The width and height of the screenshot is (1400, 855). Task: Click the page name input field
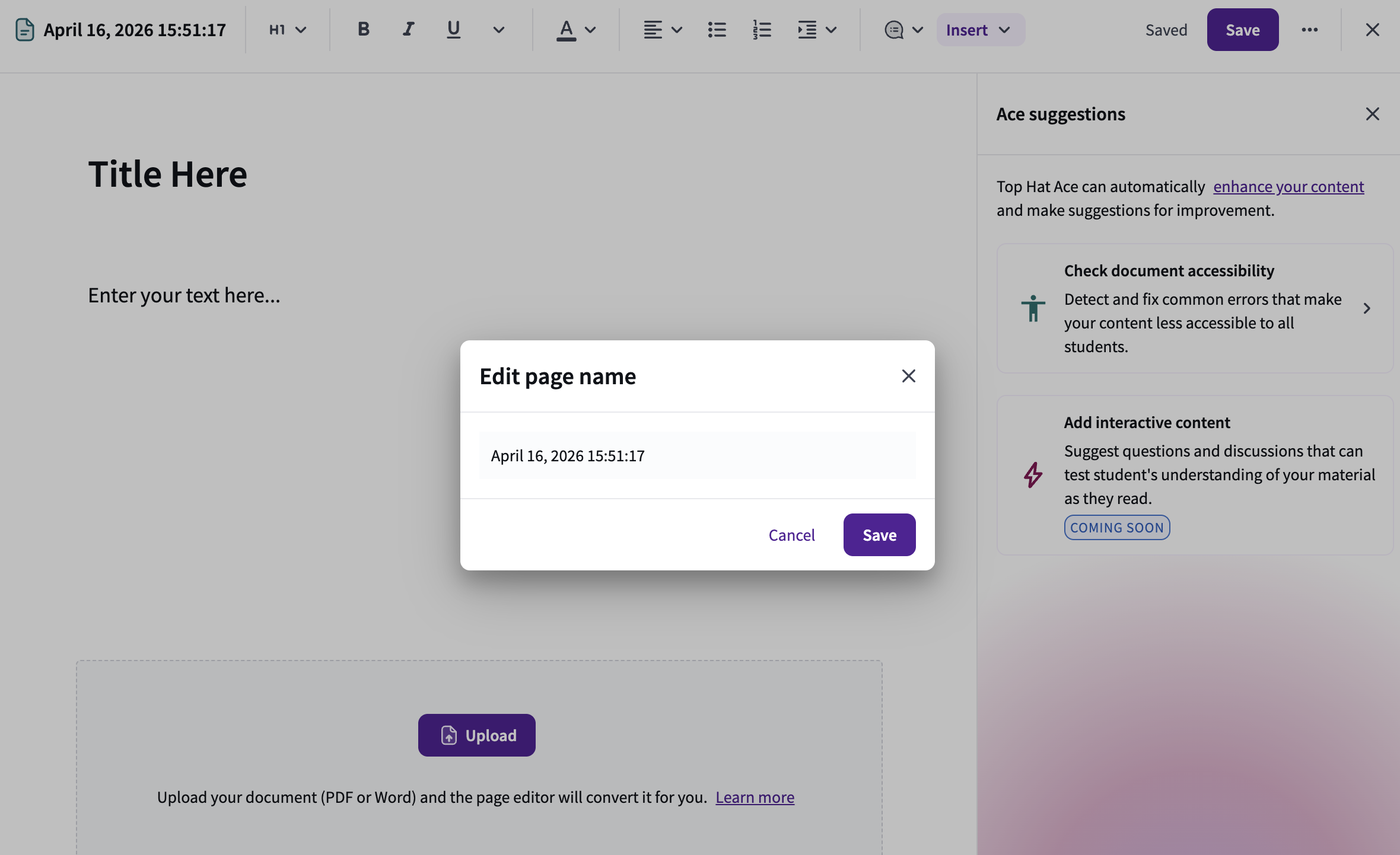[698, 455]
